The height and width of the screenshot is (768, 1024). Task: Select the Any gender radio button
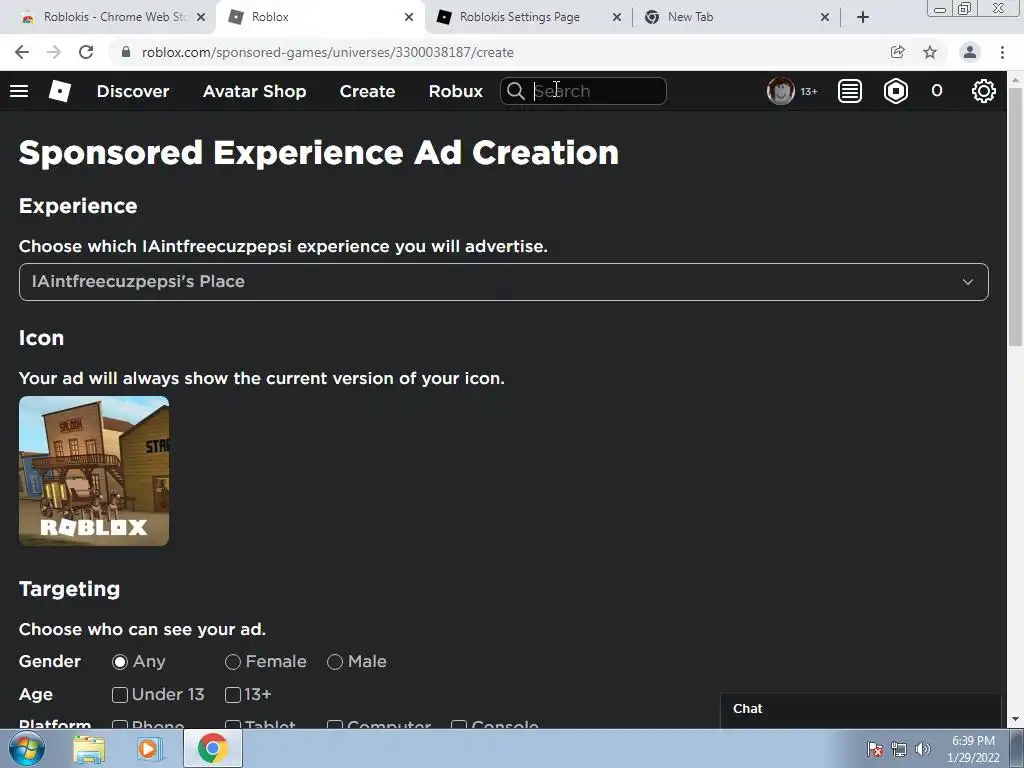click(x=120, y=662)
